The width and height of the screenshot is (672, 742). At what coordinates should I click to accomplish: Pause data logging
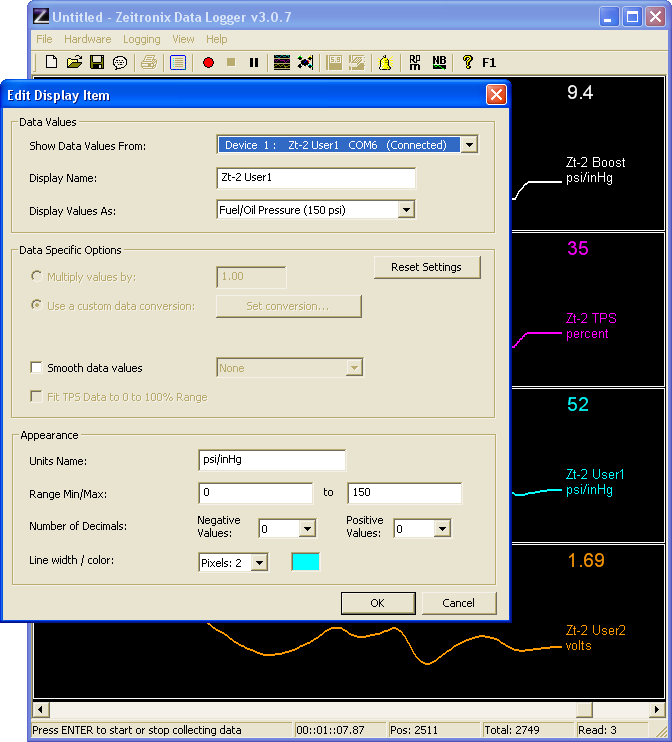coord(254,62)
